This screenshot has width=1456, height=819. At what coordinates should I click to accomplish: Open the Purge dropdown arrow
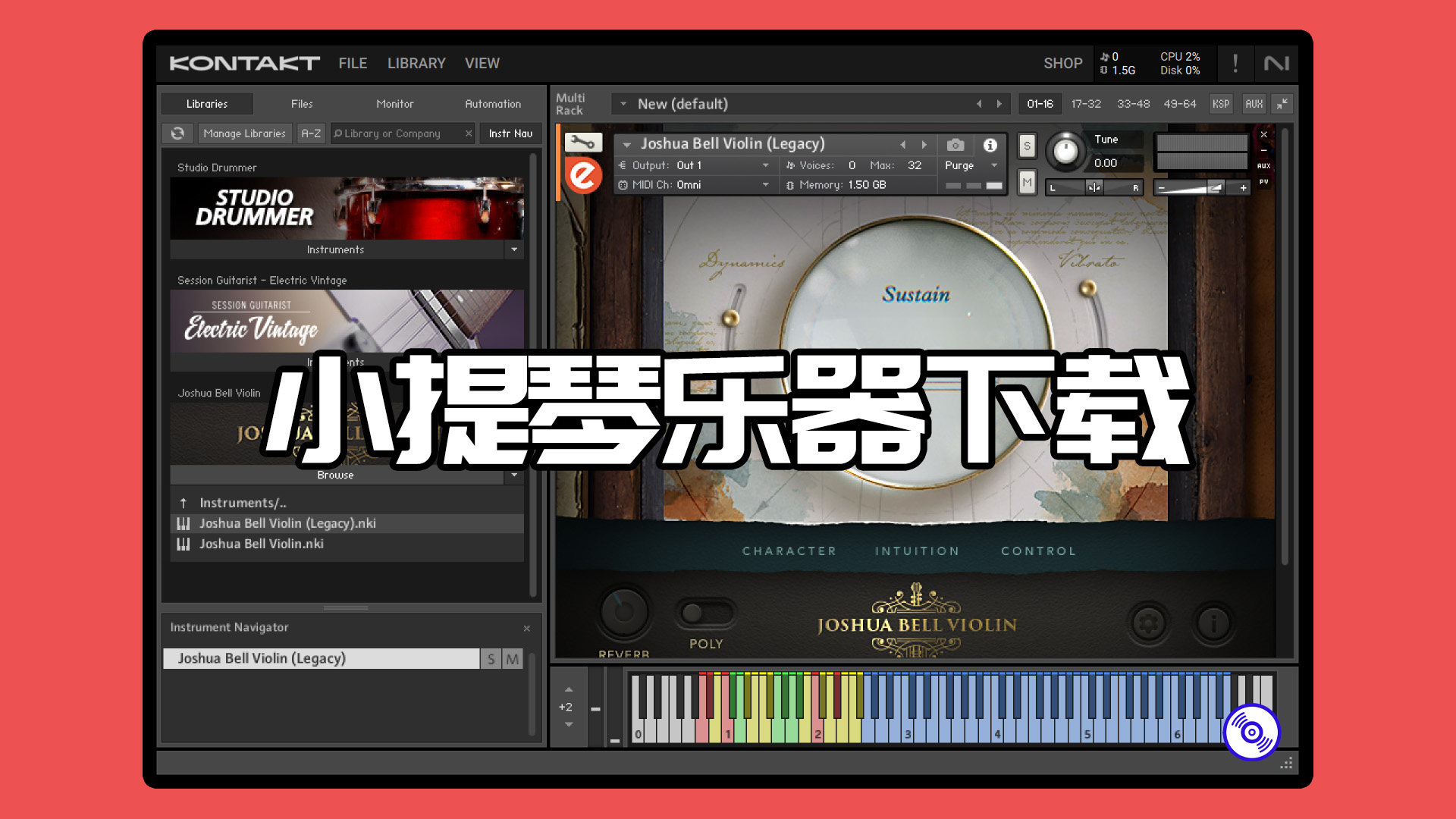click(994, 165)
